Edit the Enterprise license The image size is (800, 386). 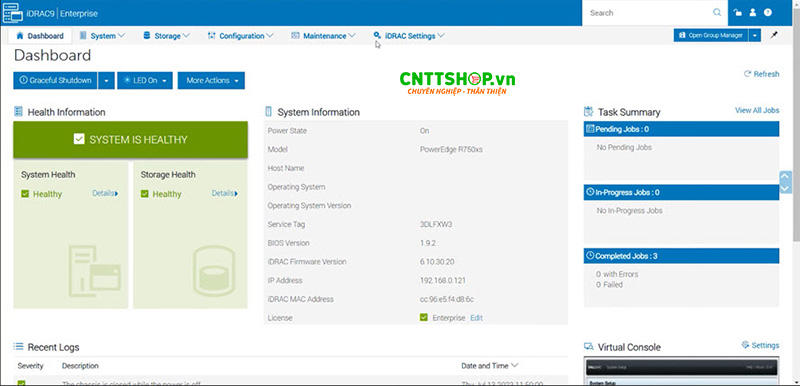click(477, 318)
